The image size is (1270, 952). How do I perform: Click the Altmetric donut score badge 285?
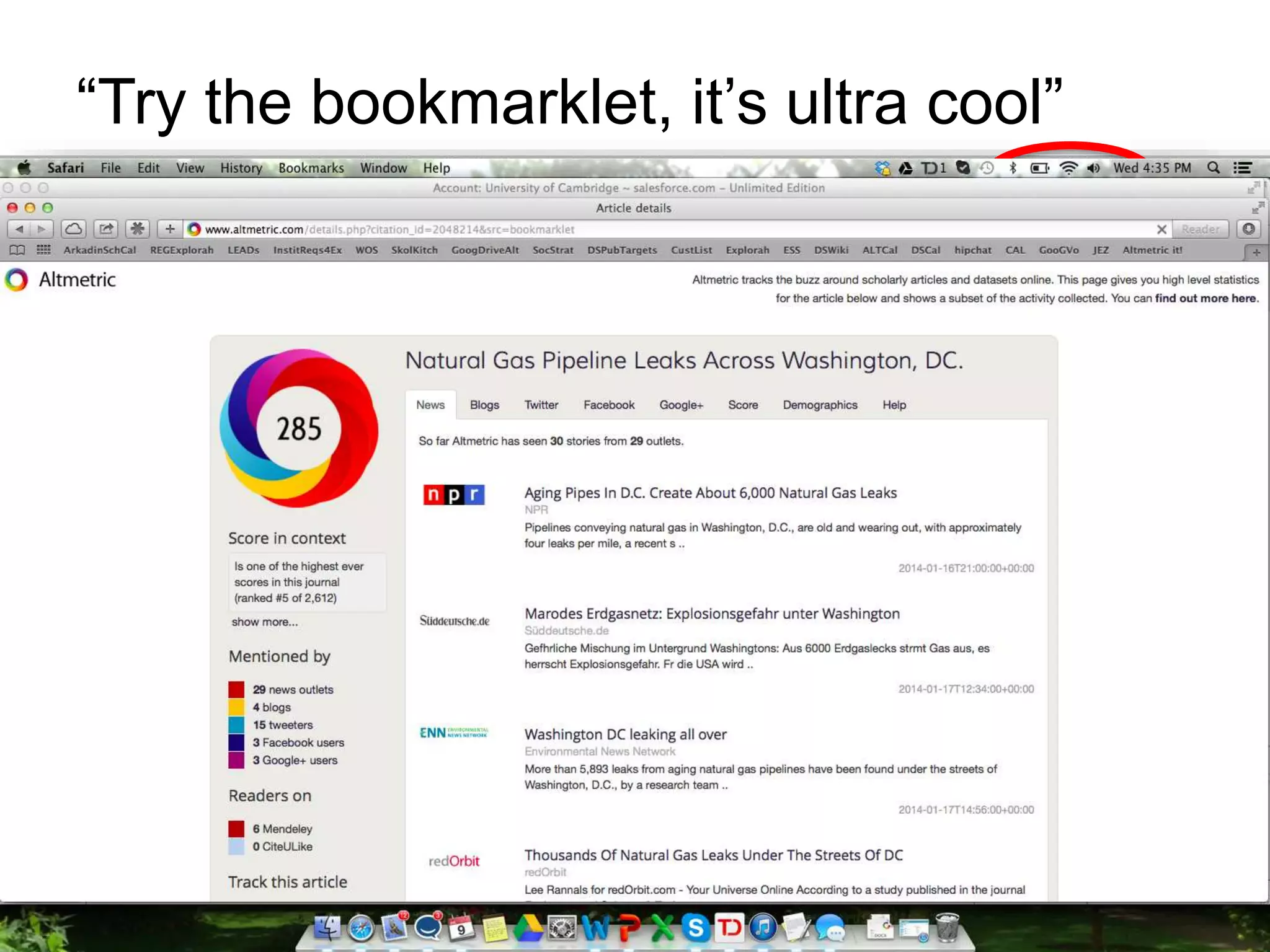pos(299,428)
